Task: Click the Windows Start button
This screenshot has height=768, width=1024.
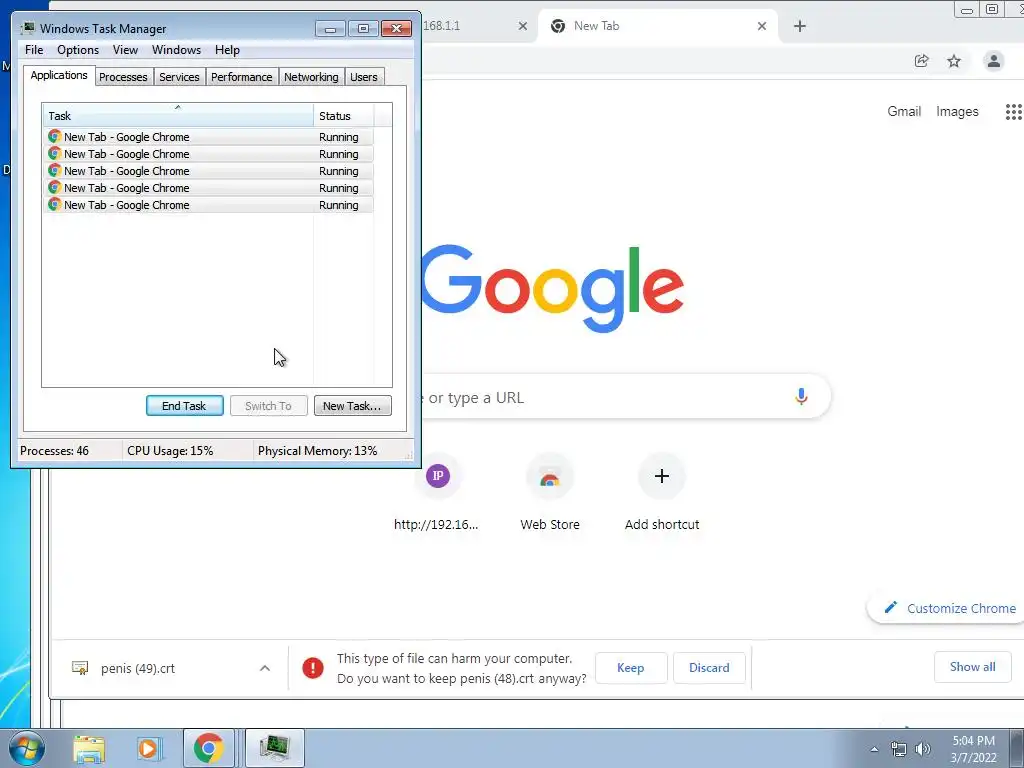Action: 26,748
